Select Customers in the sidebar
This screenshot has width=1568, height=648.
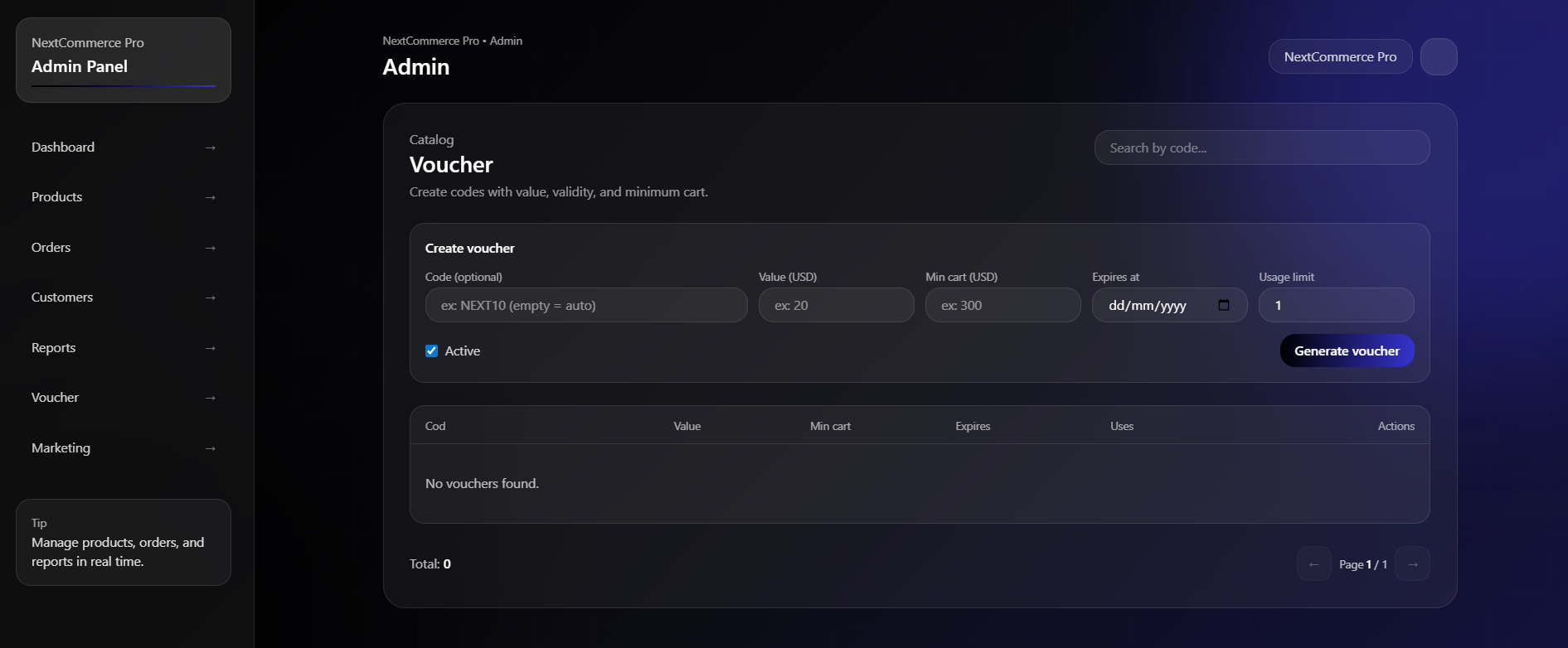click(124, 297)
